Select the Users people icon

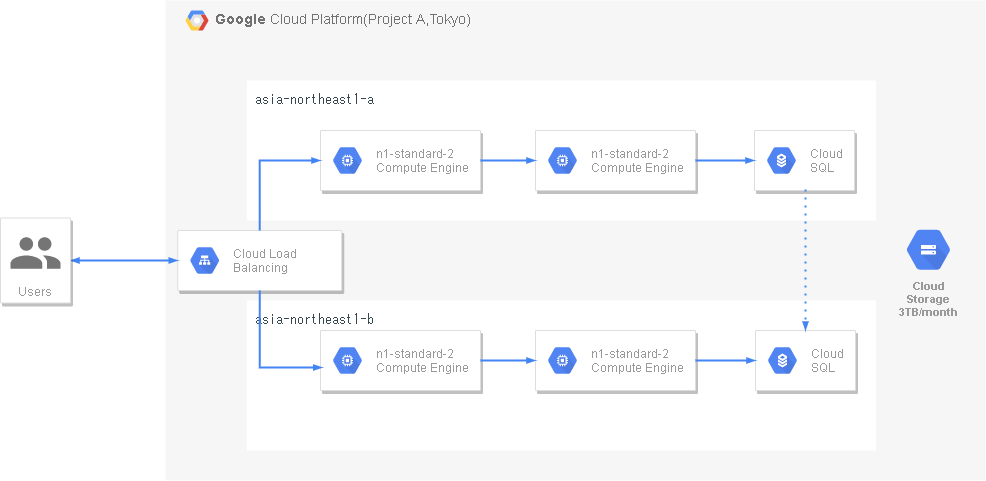coord(35,253)
